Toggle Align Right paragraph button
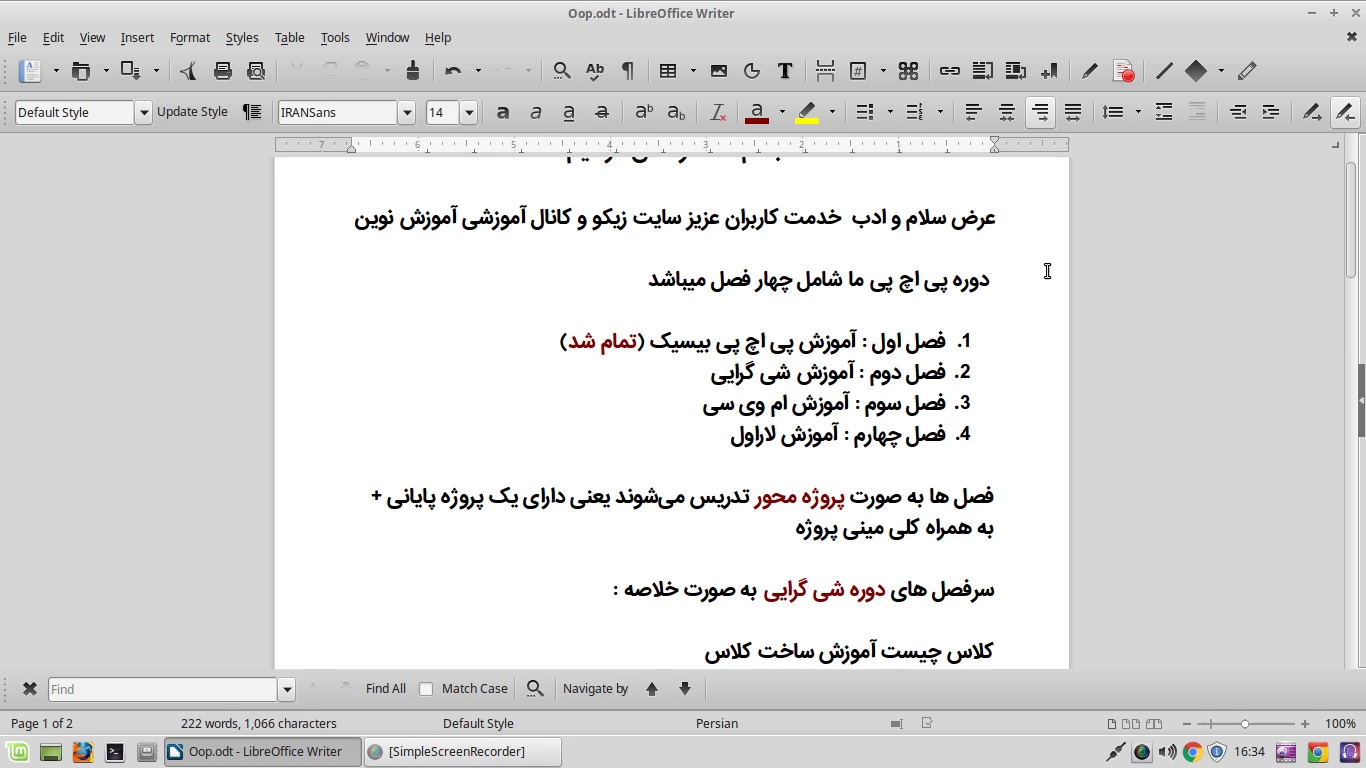1366x768 pixels. [1040, 112]
